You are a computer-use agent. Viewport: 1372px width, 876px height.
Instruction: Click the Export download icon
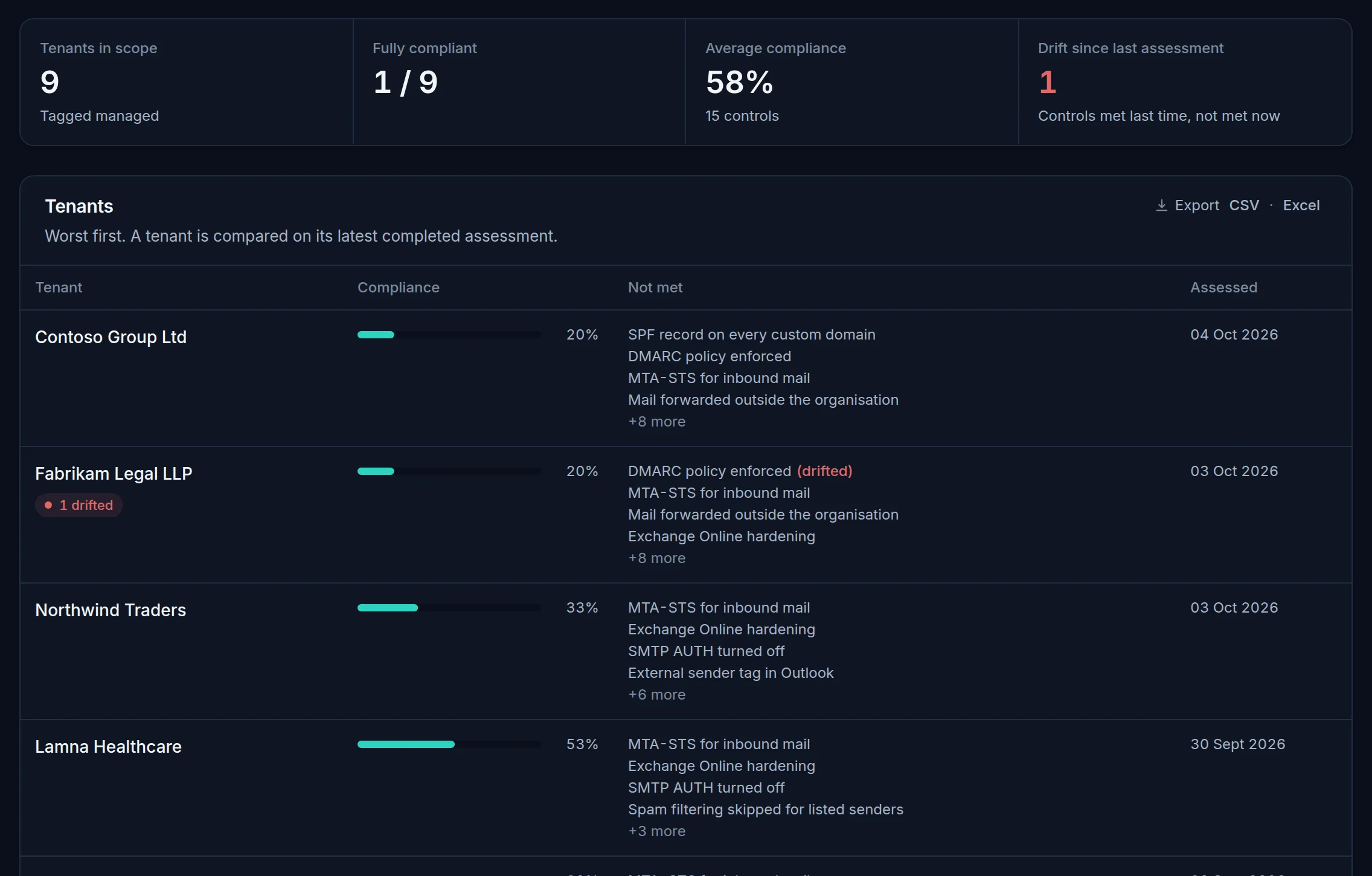pos(1161,205)
